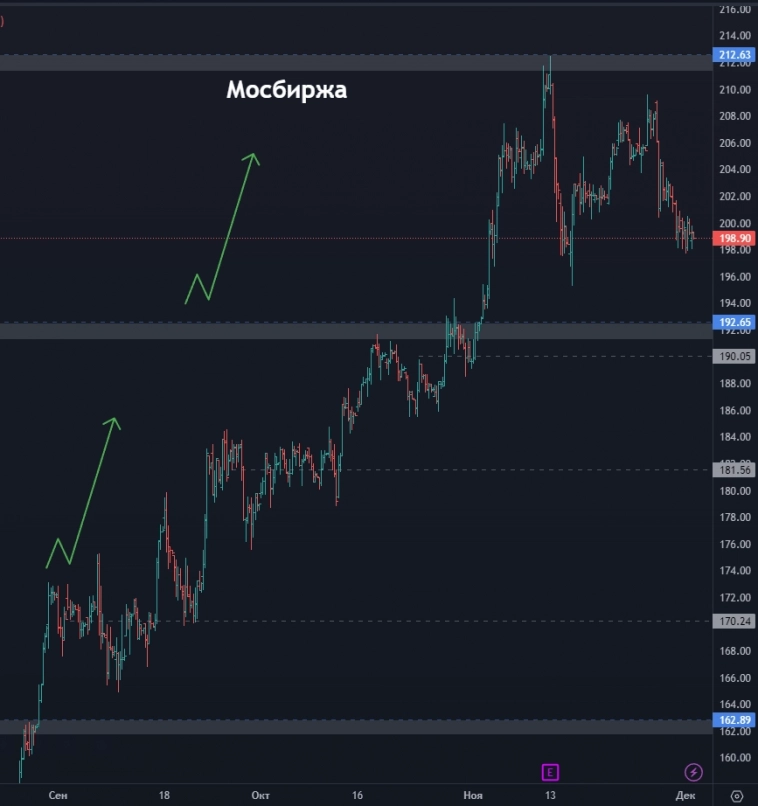Click the 'Окт' date label on time axis

click(260, 795)
